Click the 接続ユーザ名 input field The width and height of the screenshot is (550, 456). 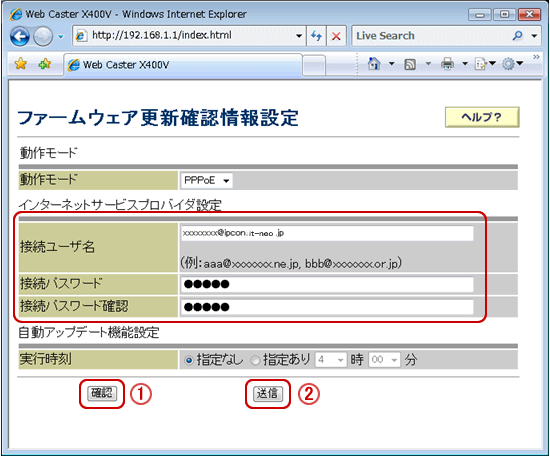327,233
